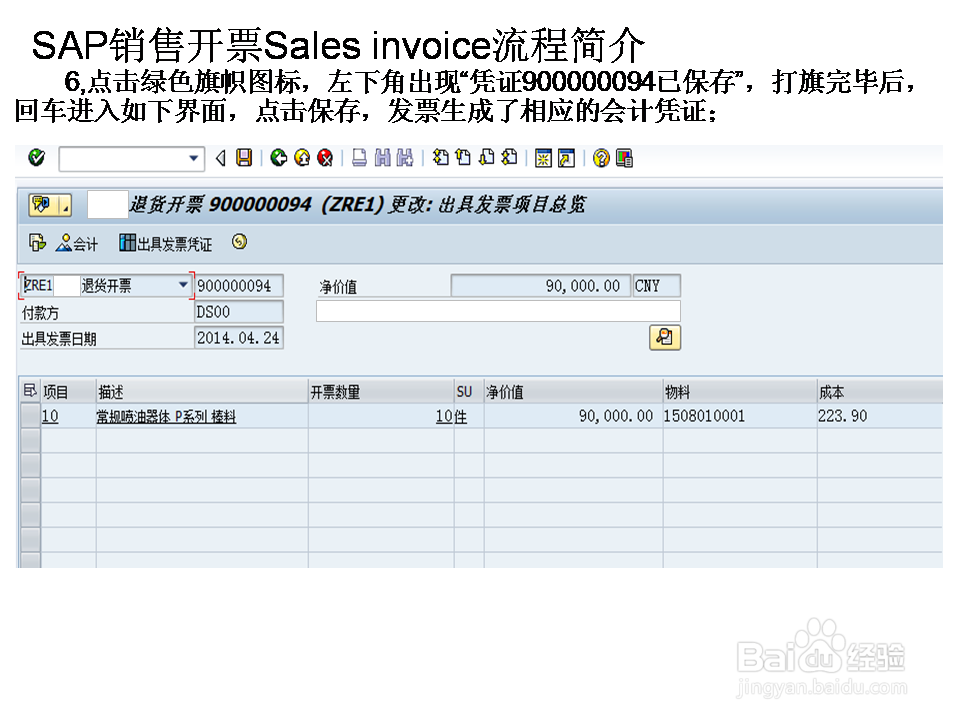Expand the title bar button's small arrow
The height and width of the screenshot is (720, 960).
click(65, 206)
